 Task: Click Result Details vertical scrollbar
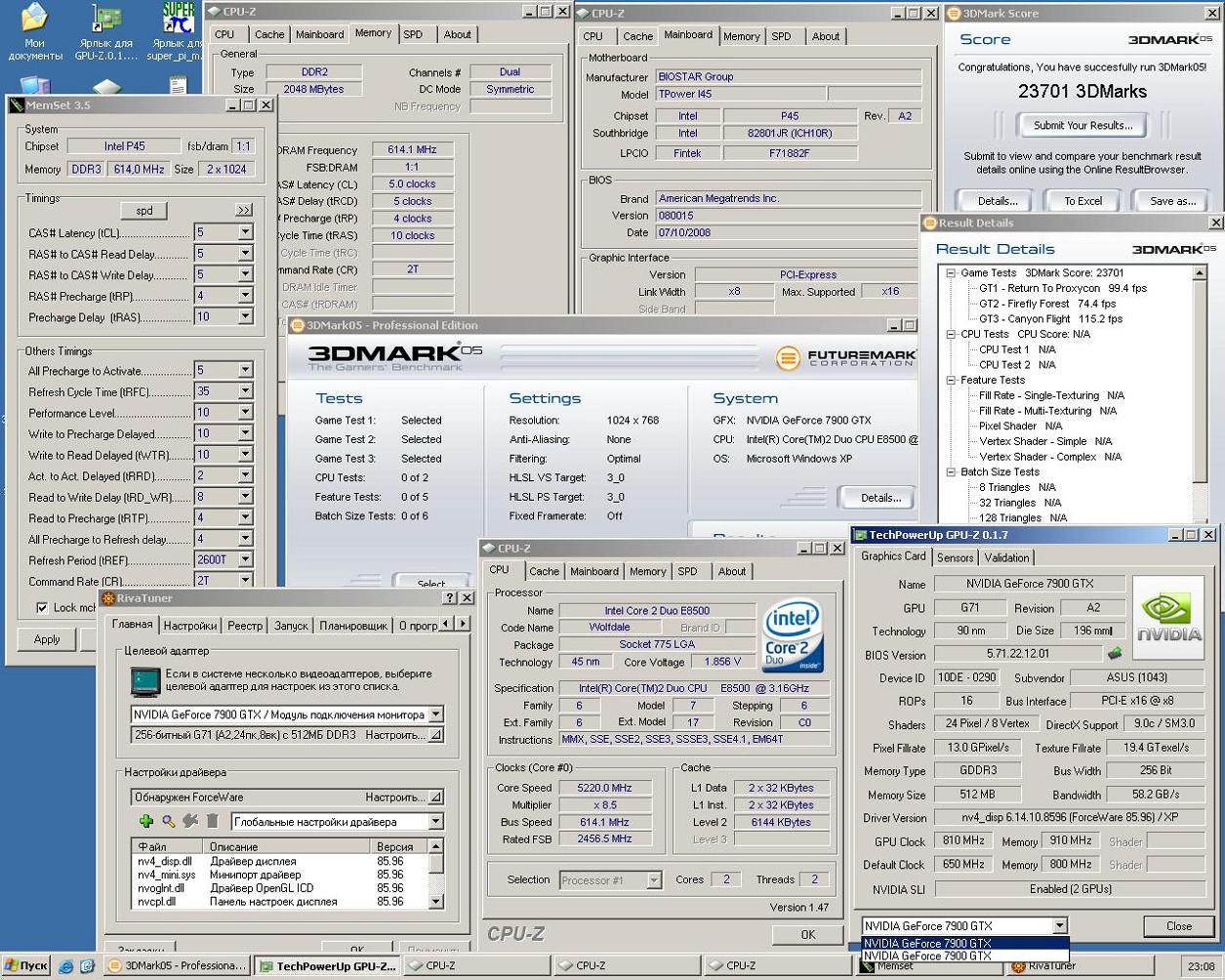[x=1201, y=394]
